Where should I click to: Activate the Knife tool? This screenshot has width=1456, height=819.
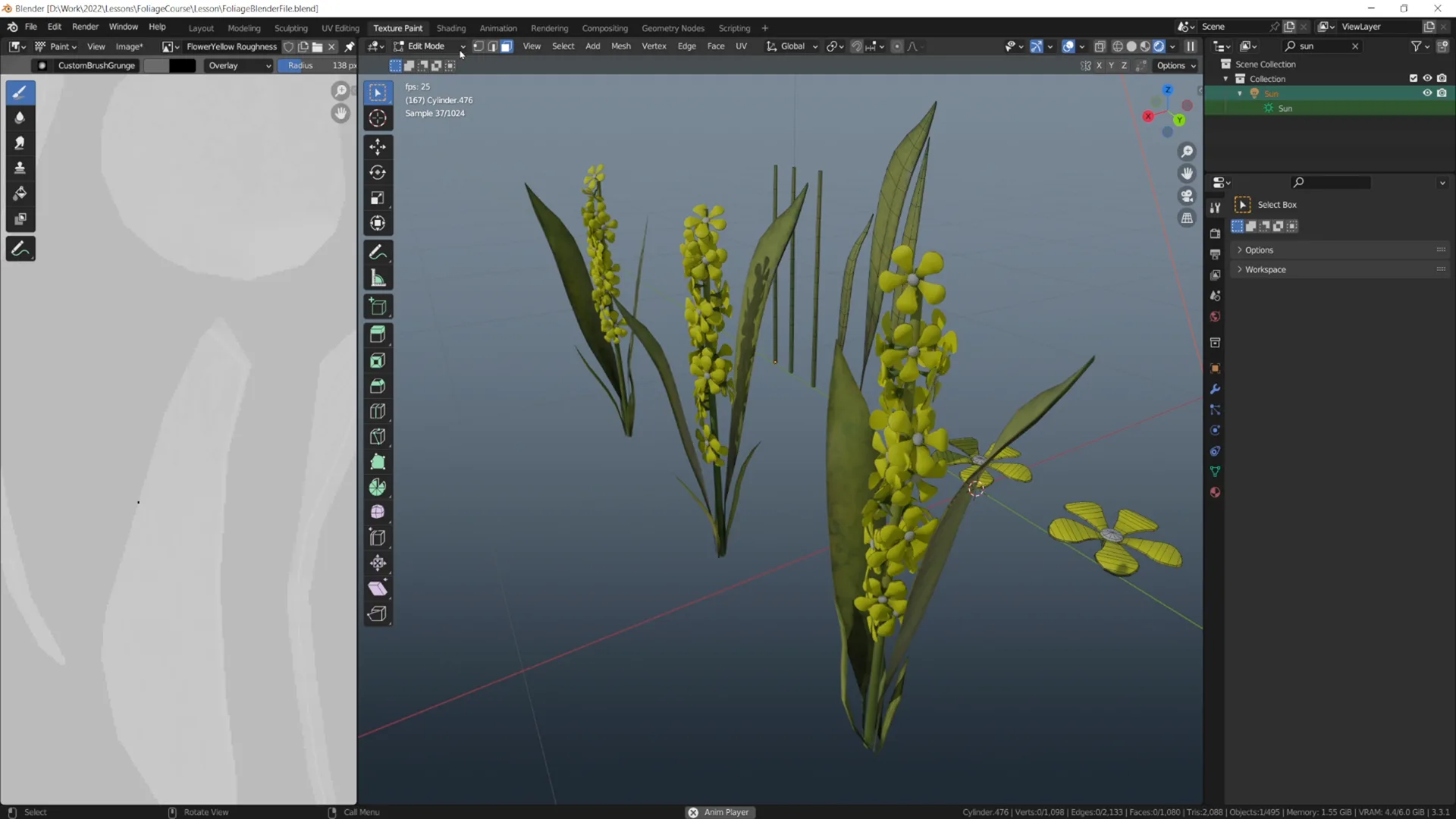[378, 436]
